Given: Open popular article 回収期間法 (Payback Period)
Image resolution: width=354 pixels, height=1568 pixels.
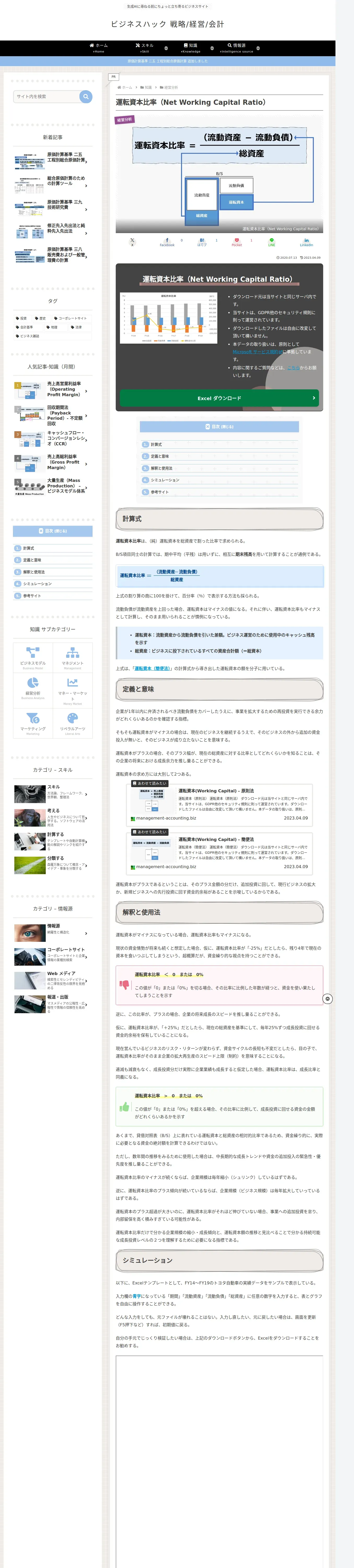Looking at the screenshot, I should point(51,415).
